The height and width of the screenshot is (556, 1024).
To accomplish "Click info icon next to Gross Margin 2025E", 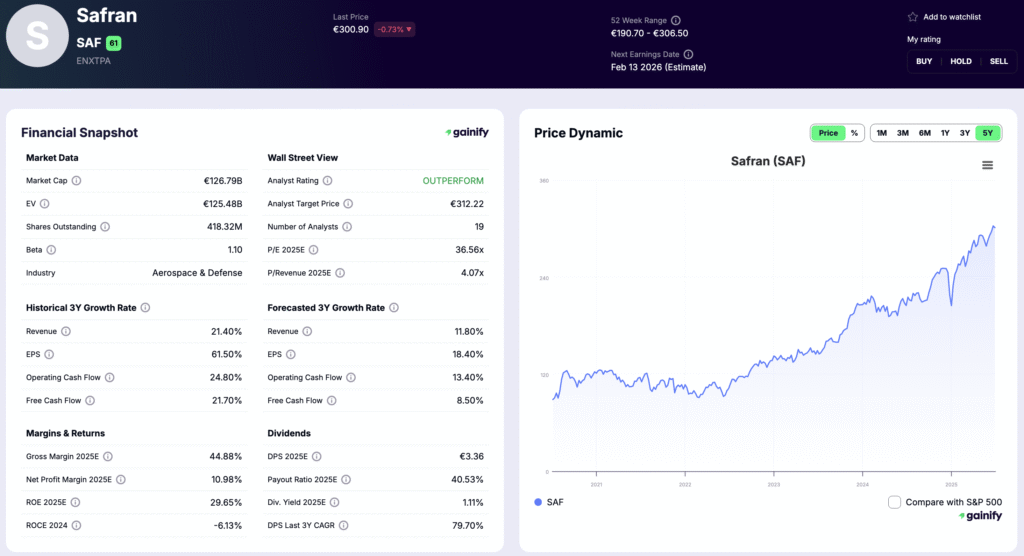I will [107, 456].
